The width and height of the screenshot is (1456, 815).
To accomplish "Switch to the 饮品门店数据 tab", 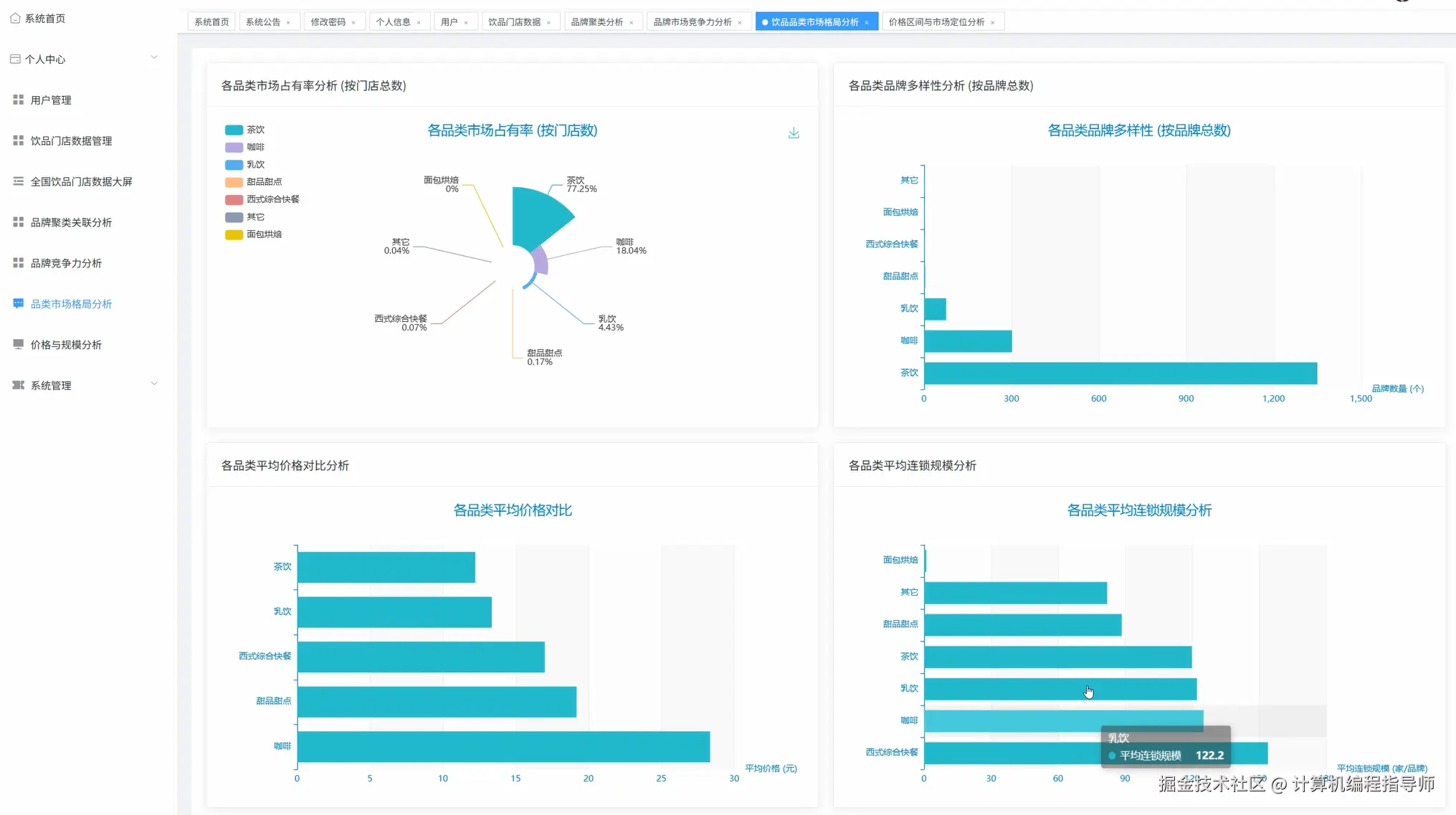I will coord(514,22).
